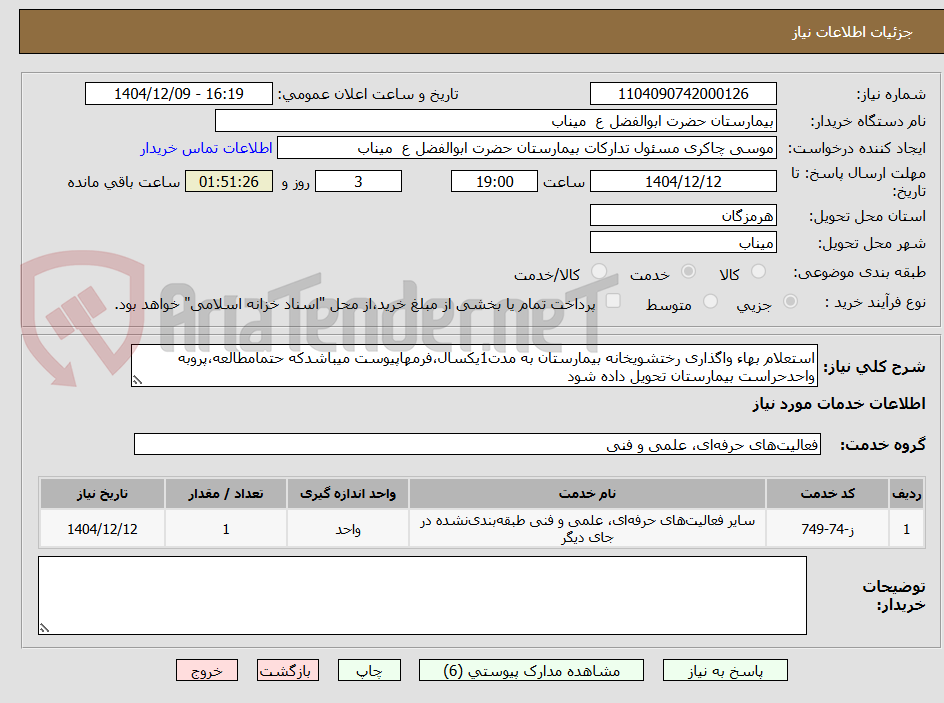Click the announcement date field 1404/12/09 - 16:19
The height and width of the screenshot is (703, 944).
tap(179, 94)
